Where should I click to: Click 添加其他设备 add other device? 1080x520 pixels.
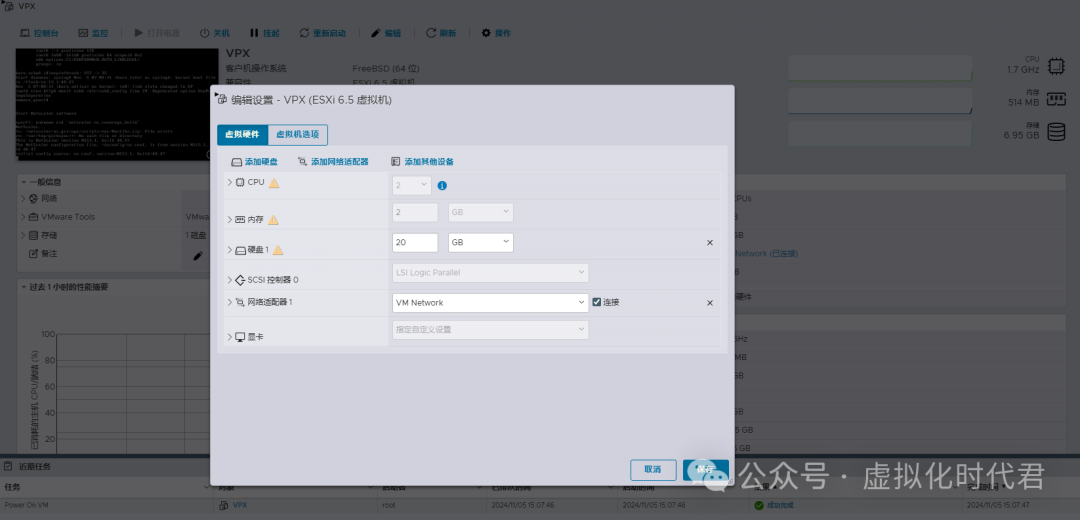click(422, 162)
